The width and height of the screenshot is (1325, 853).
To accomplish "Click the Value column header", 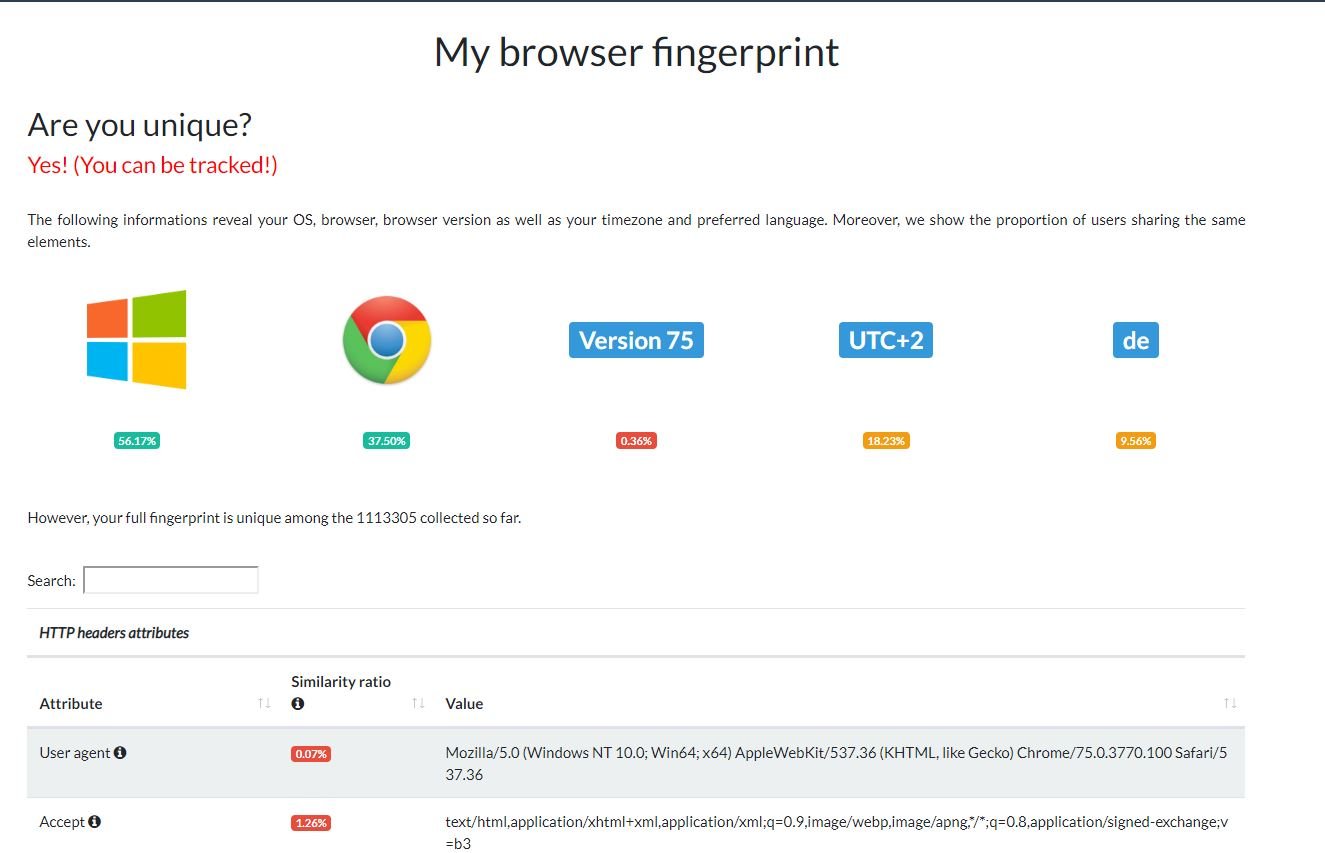I will click(464, 704).
